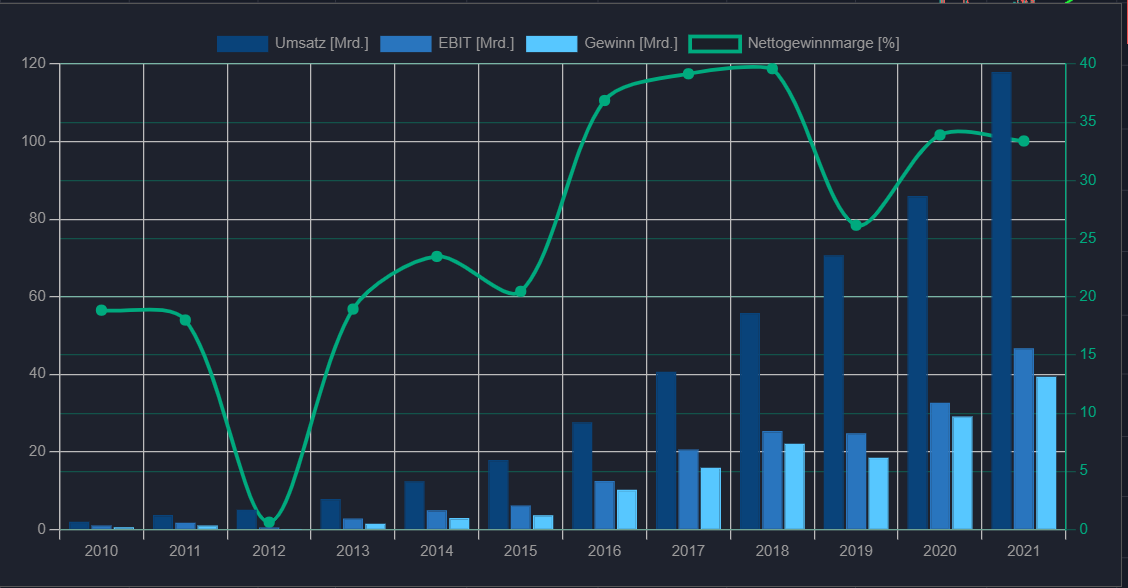This screenshot has width=1128, height=588.
Task: Toggle the Nettogewinnmarge [%] legend box
Action: pyautogui.click(x=715, y=44)
